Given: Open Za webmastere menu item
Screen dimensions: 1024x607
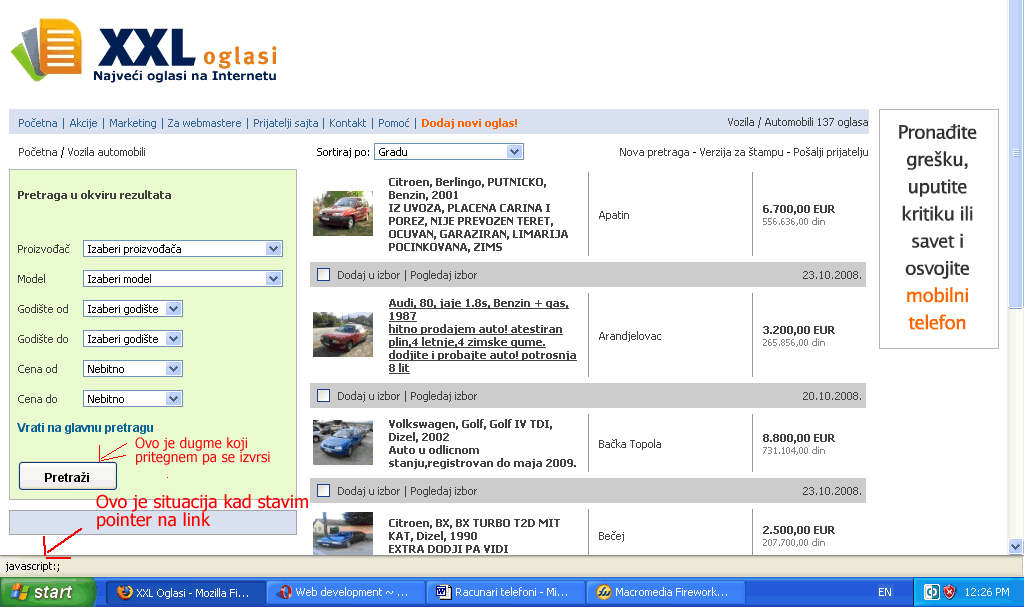Looking at the screenshot, I should pos(204,123).
